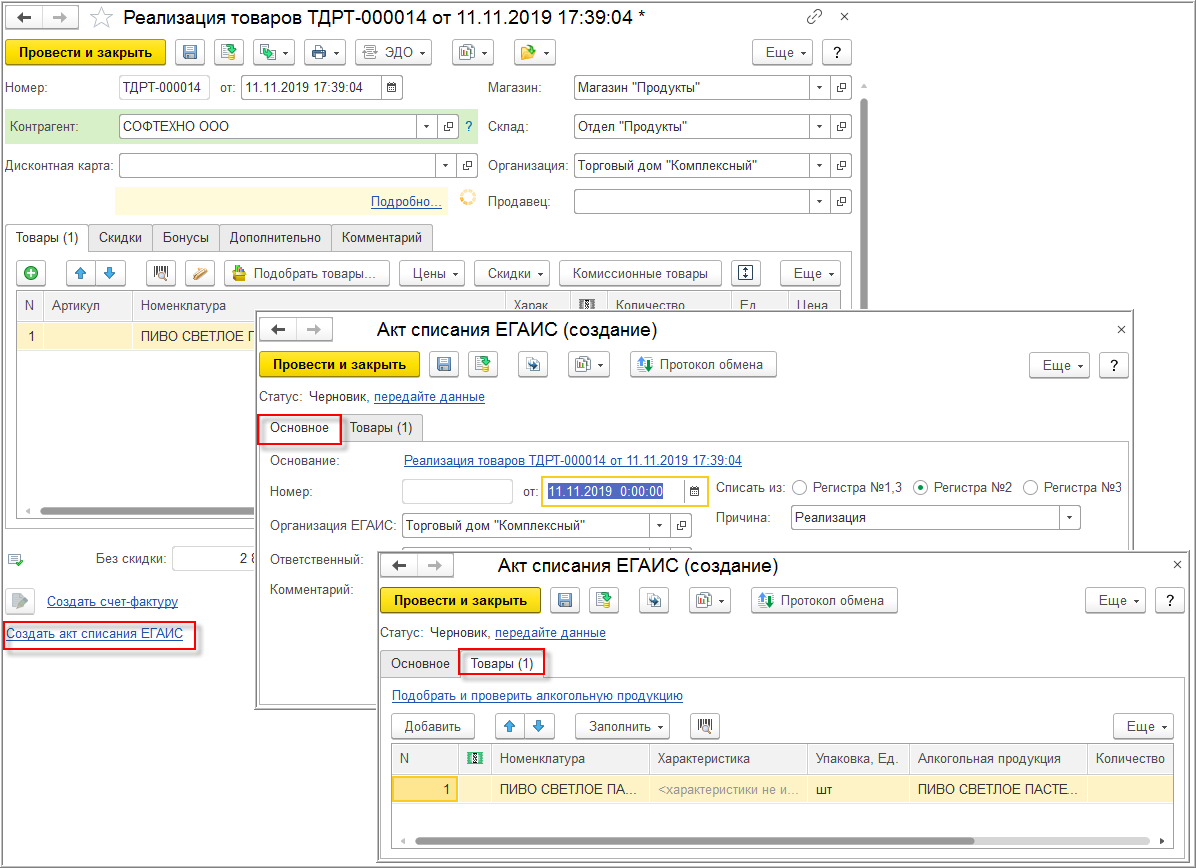Expand the Продавец dropdown

pos(820,201)
